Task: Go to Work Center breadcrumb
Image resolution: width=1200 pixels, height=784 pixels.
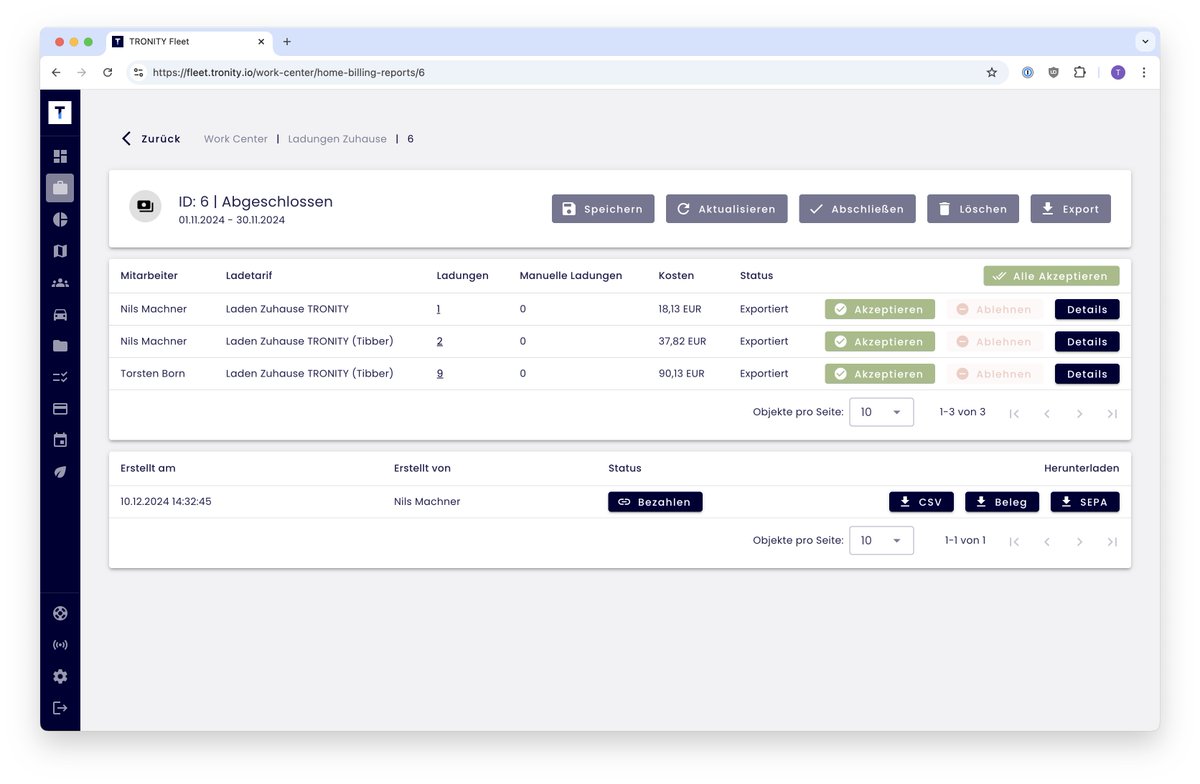Action: point(236,139)
